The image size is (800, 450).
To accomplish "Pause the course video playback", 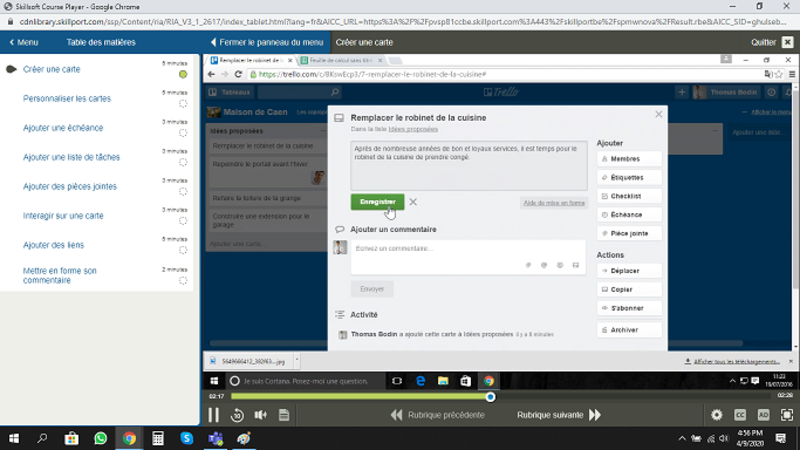I will (213, 415).
